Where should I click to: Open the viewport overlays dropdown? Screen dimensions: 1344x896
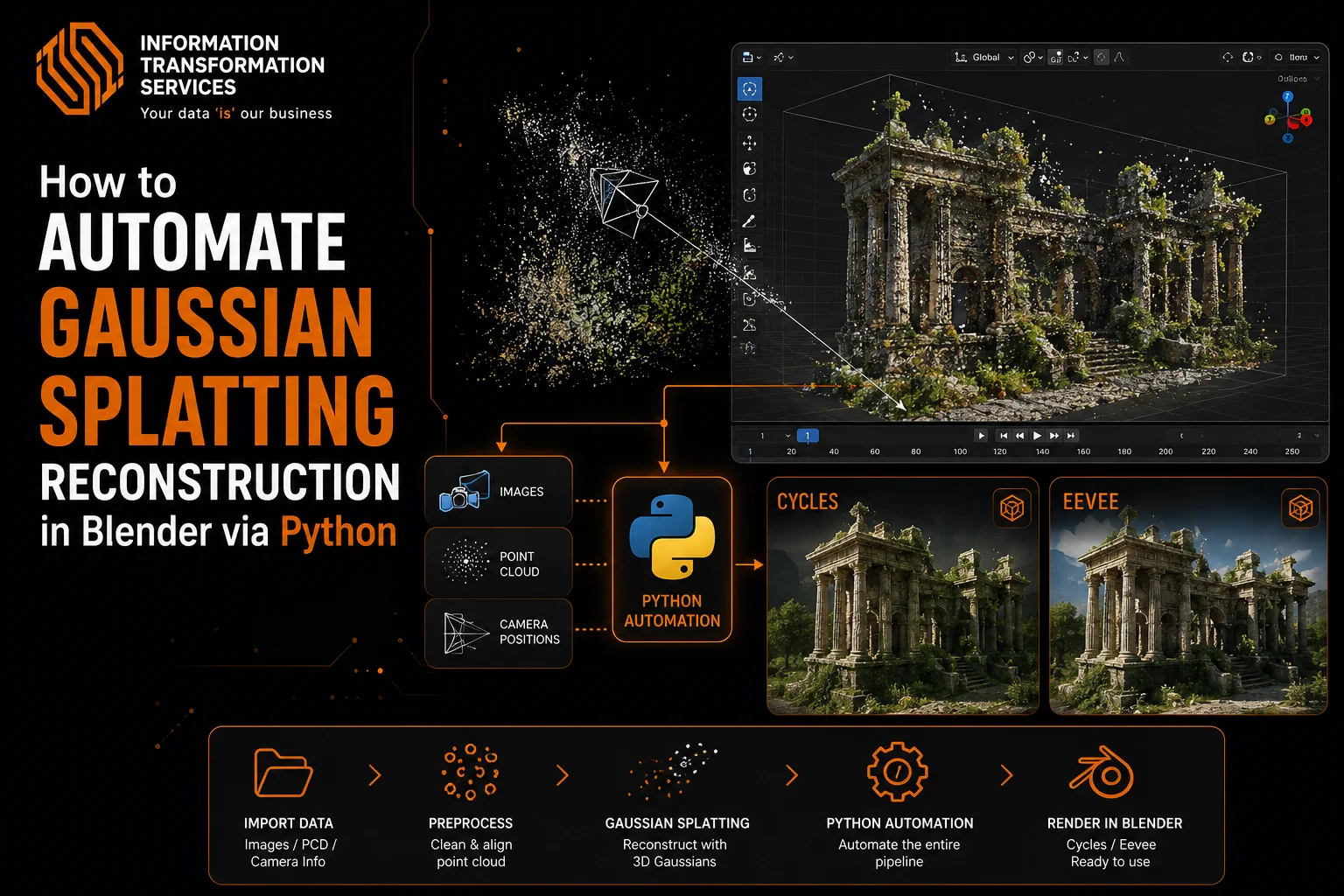pyautogui.click(x=1252, y=58)
